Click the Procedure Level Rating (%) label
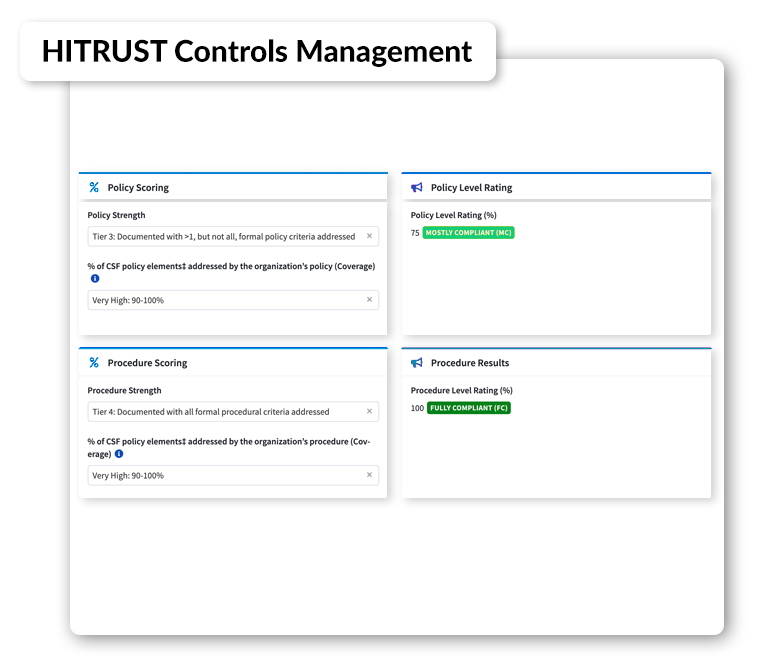 (461, 390)
